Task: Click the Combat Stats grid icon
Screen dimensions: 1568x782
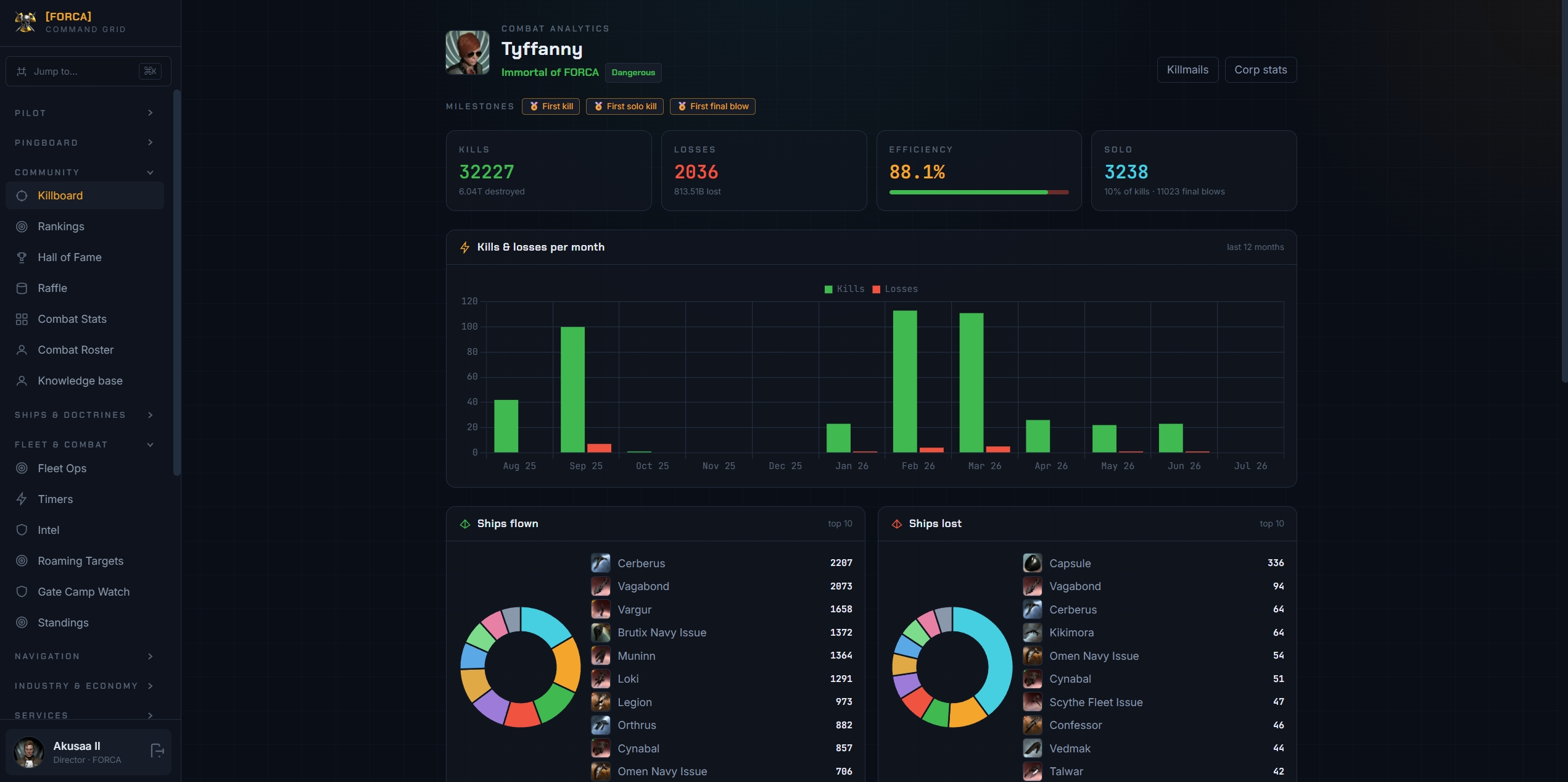Action: point(22,319)
